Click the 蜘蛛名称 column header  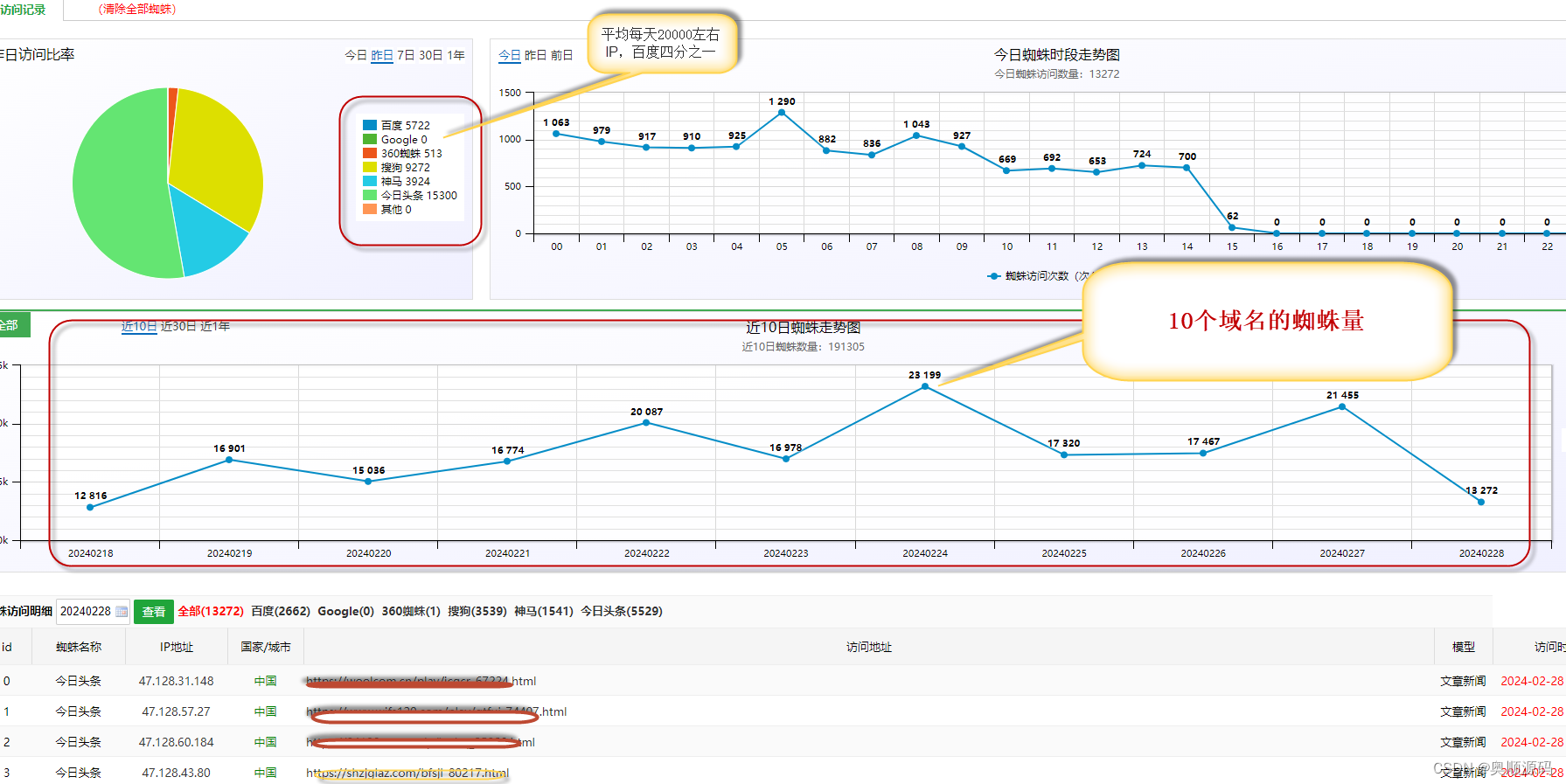pyautogui.click(x=79, y=648)
